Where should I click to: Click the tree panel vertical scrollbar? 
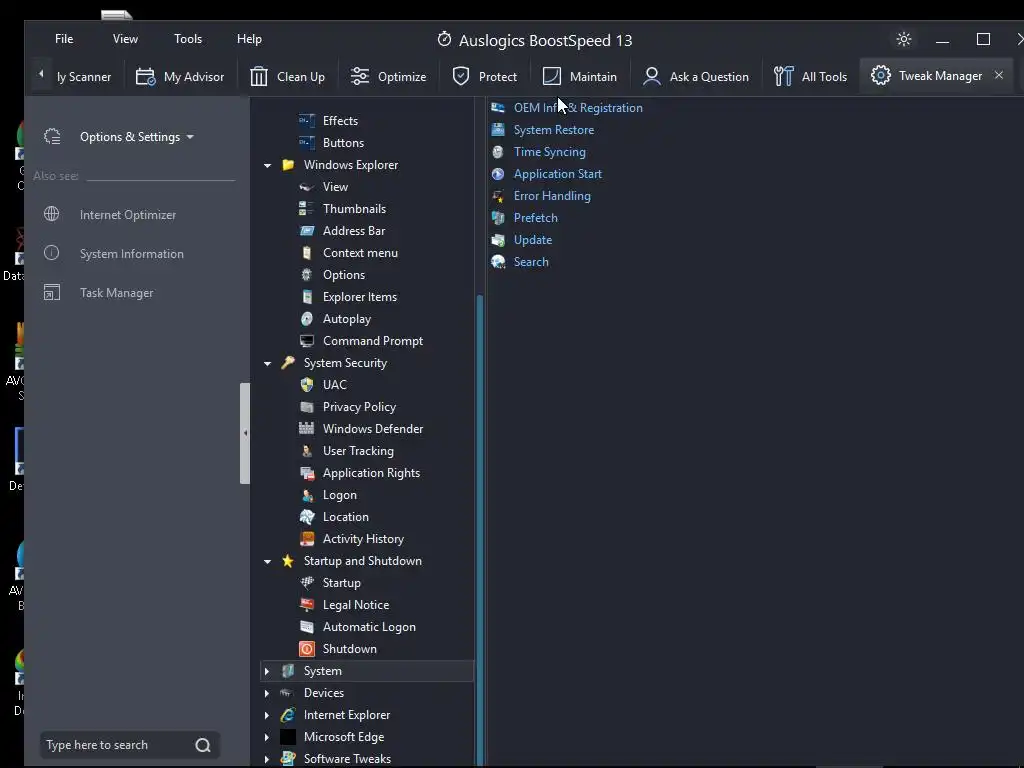coord(480,529)
